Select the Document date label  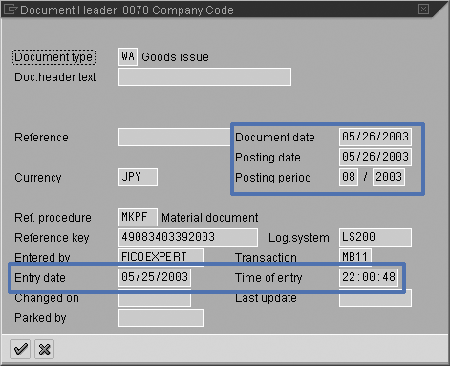click(x=275, y=137)
